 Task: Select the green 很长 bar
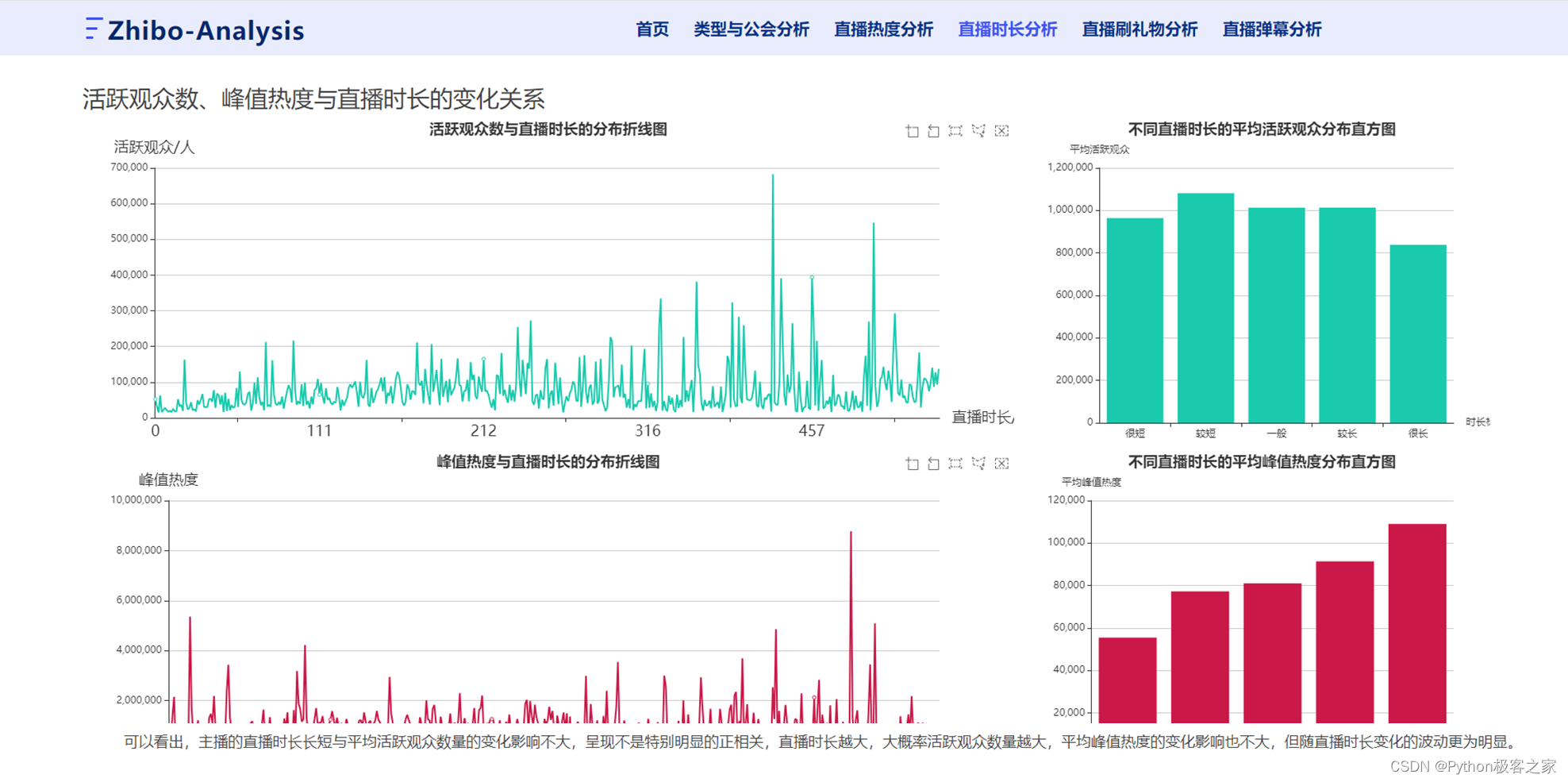pos(1418,333)
